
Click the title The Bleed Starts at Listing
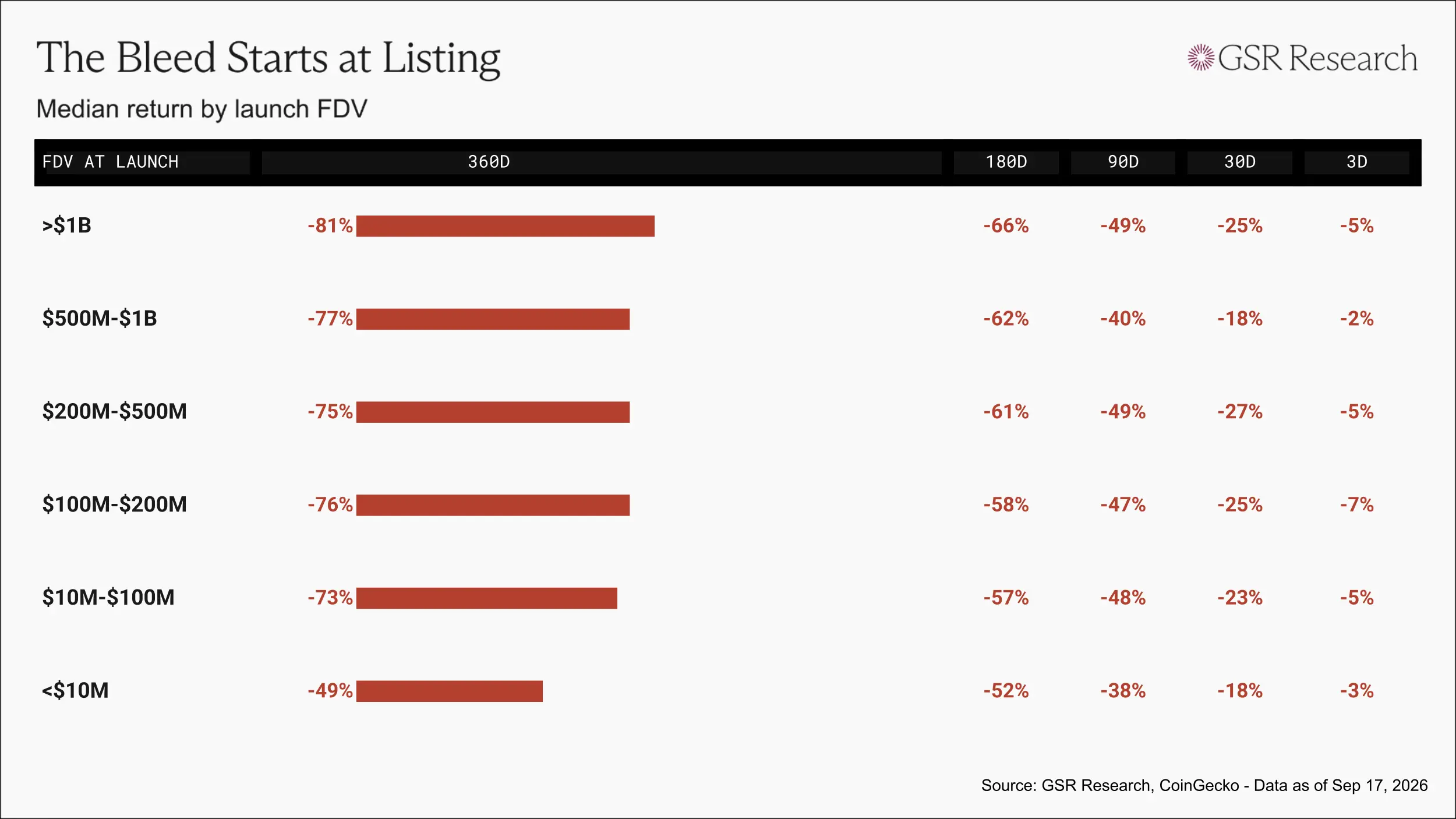click(x=268, y=58)
